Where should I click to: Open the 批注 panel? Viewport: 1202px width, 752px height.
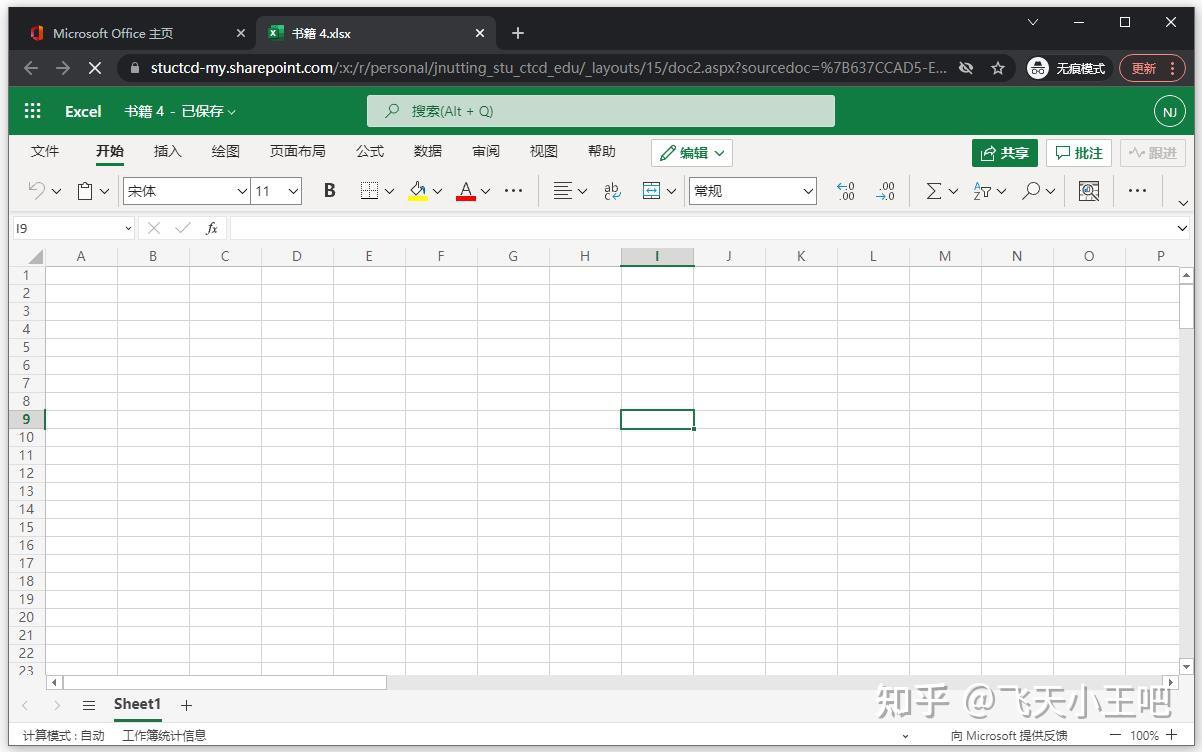pyautogui.click(x=1078, y=152)
